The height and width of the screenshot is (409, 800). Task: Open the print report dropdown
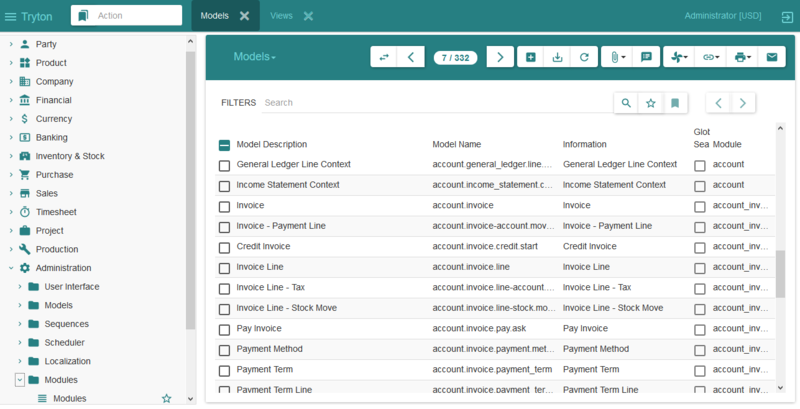coord(743,57)
